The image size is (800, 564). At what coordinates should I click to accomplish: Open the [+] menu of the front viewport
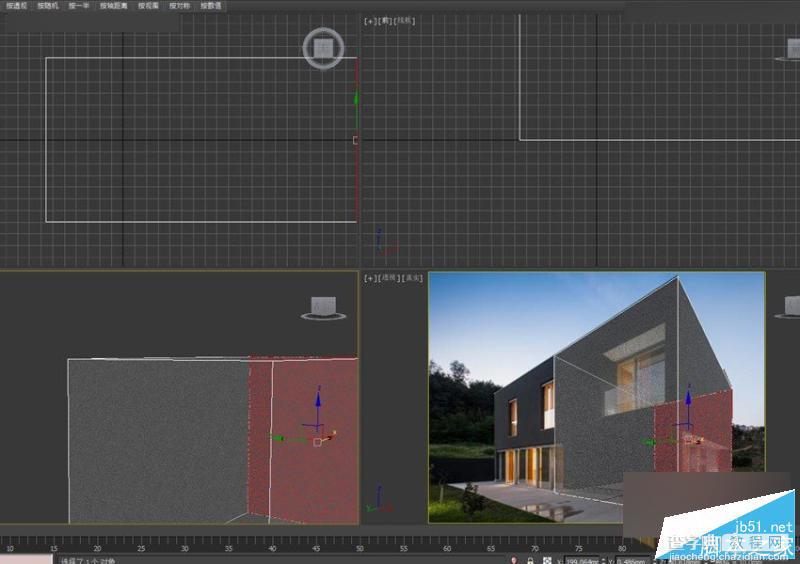(370, 21)
